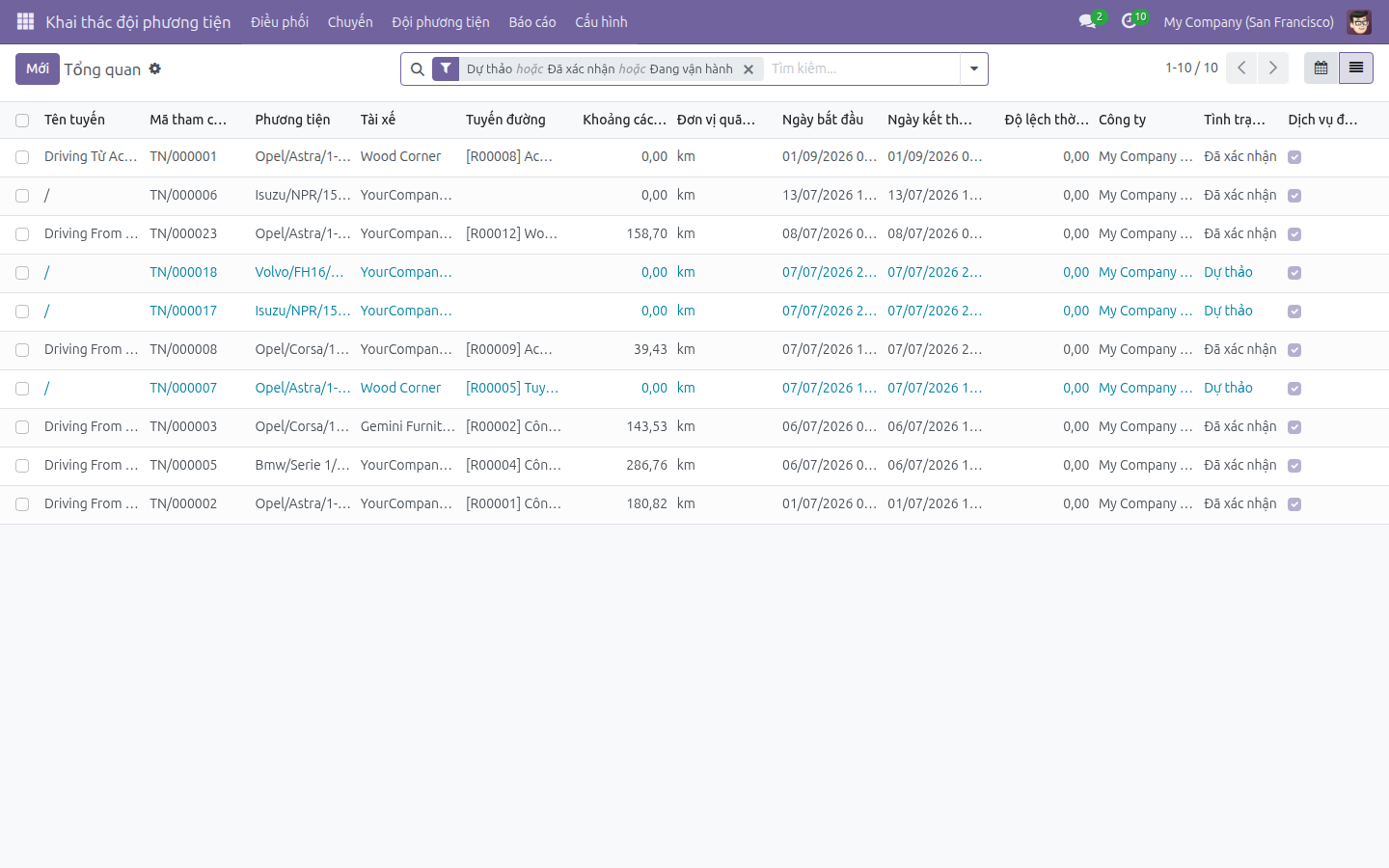Select the TN/000023 row checkbox
Viewport: 1389px width, 868px height.
[x=22, y=234]
